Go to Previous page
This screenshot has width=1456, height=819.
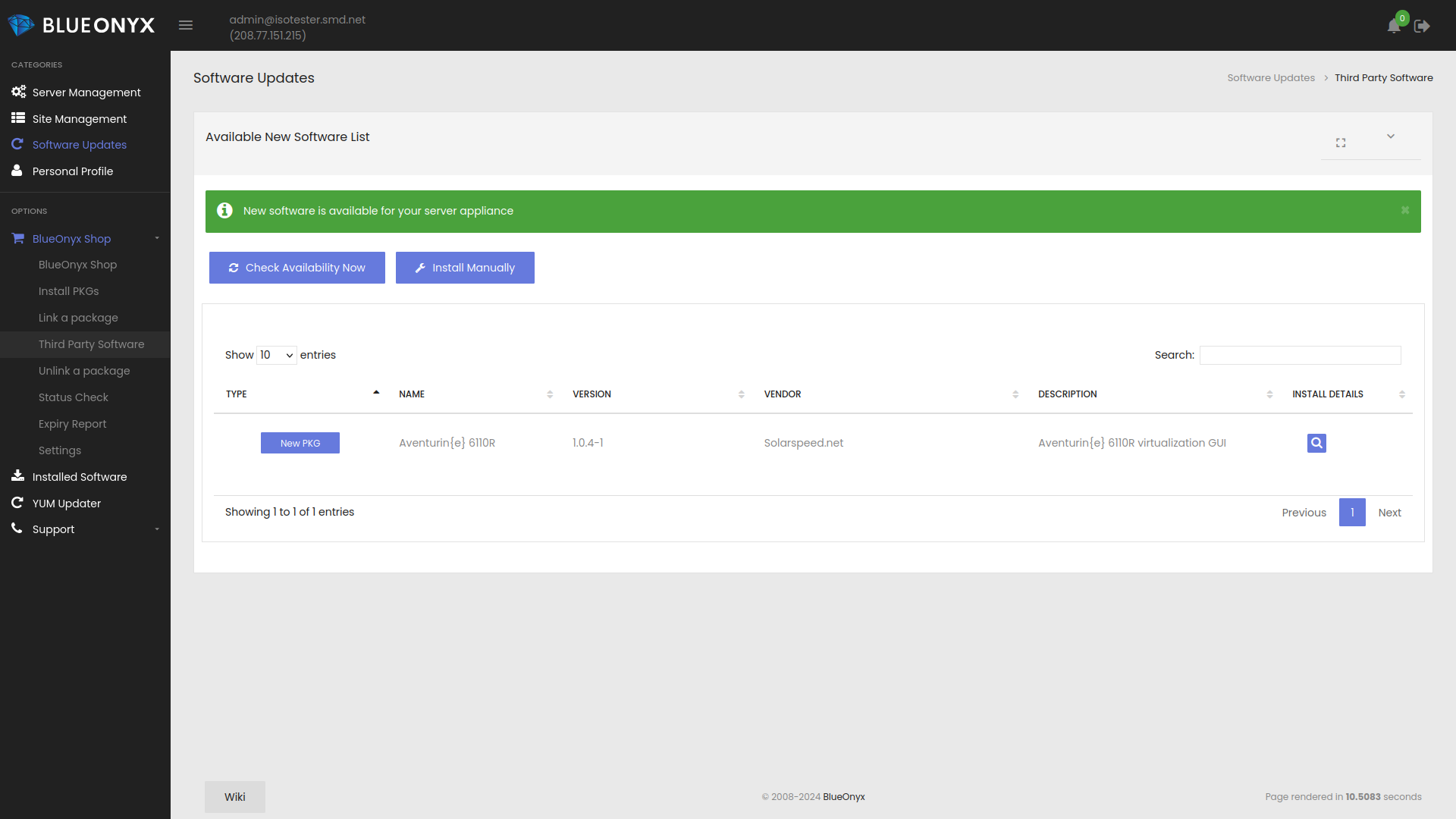(1304, 513)
